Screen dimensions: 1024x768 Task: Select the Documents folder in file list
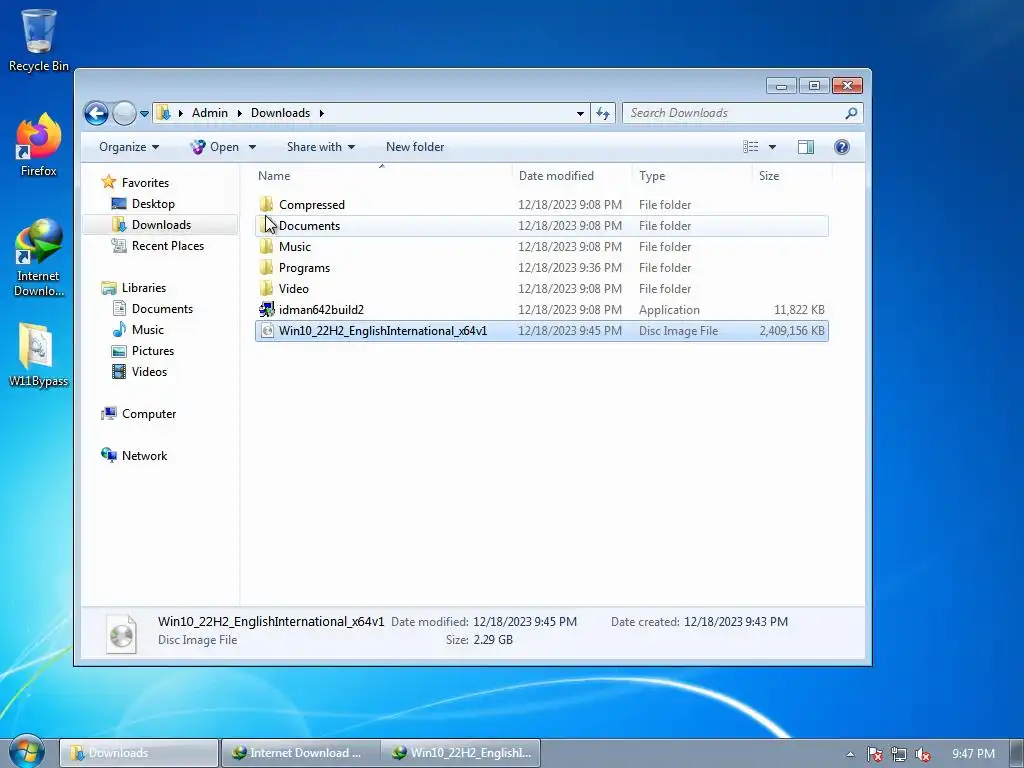542,225
